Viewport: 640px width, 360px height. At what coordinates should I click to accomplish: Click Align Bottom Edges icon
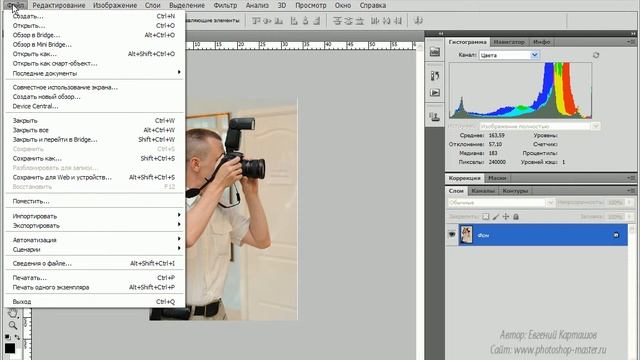[279, 20]
